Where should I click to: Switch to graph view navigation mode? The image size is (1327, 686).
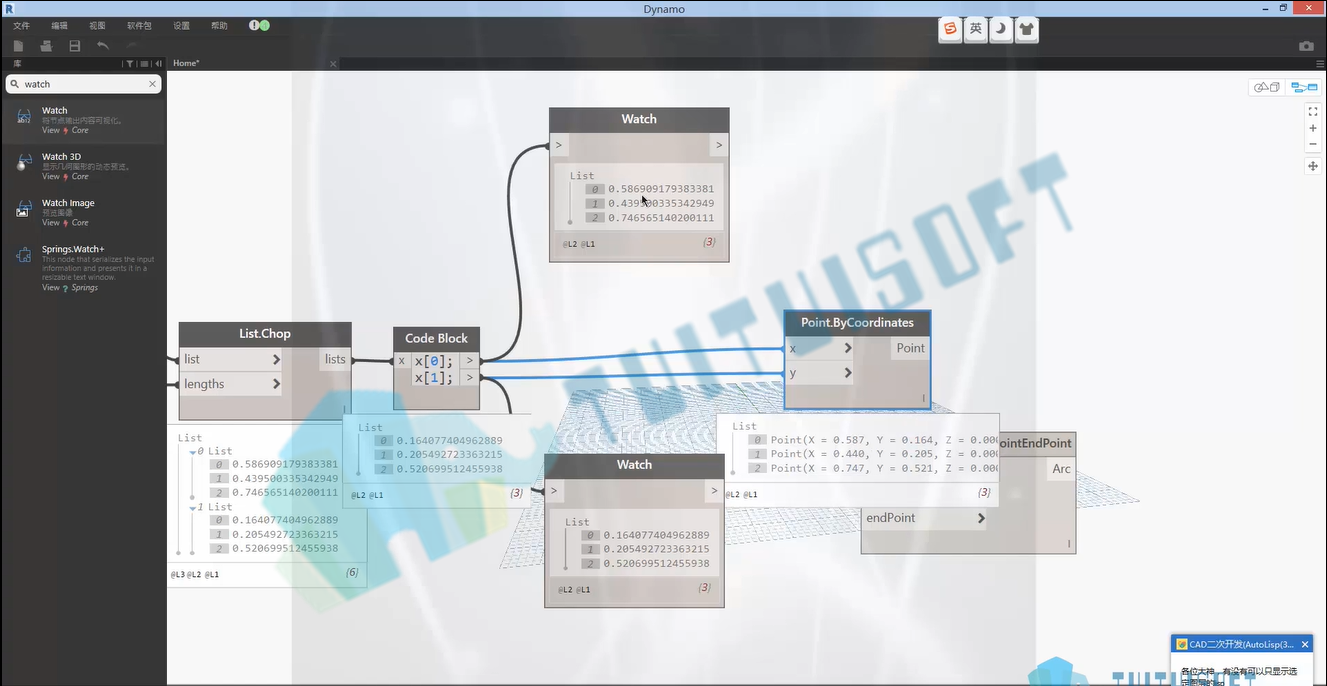1304,87
